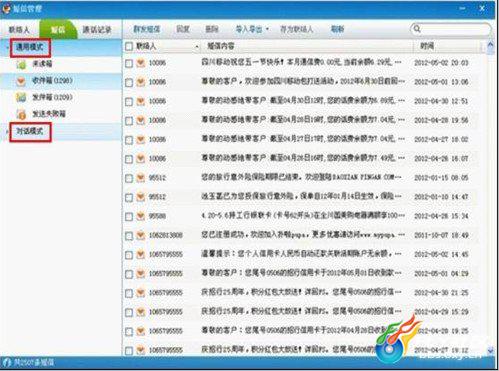Click envelope icon of the 95588 message
The height and width of the screenshot is (371, 499).
[x=141, y=216]
